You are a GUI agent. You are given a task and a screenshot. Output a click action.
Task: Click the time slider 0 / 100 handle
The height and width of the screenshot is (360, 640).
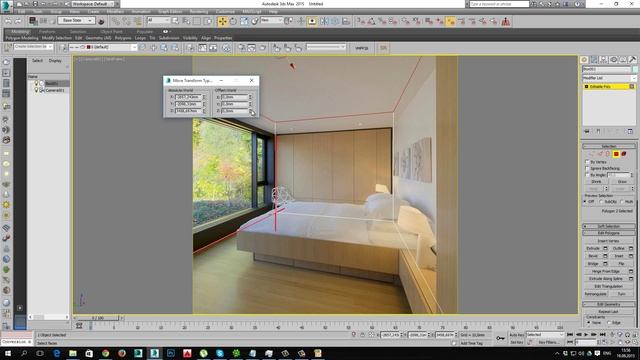click(98, 318)
